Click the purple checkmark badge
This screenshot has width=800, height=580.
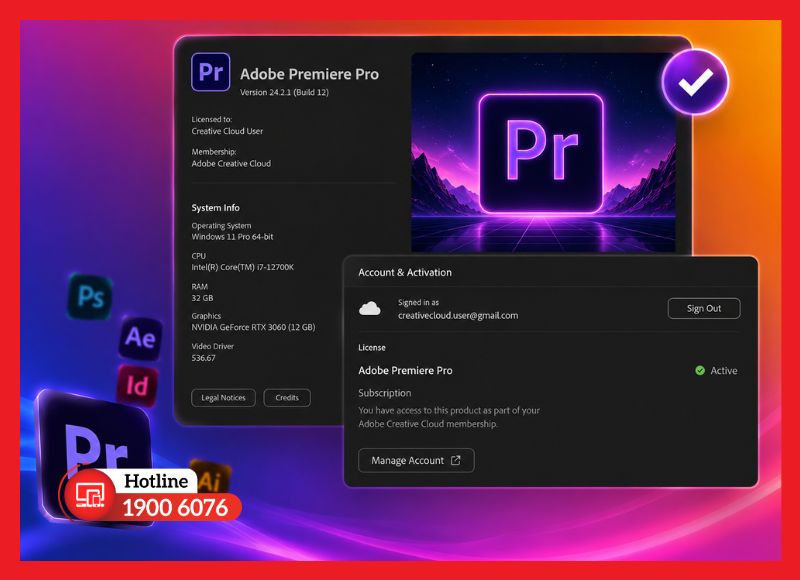point(695,82)
